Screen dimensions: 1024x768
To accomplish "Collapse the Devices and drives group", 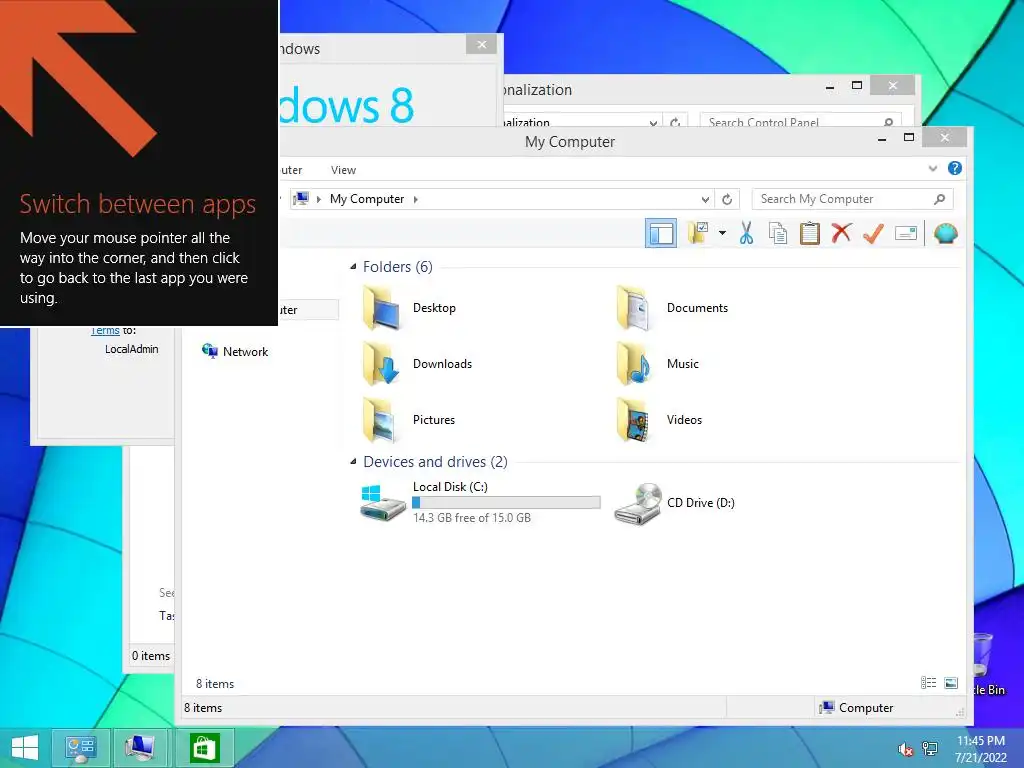I will (x=353, y=462).
